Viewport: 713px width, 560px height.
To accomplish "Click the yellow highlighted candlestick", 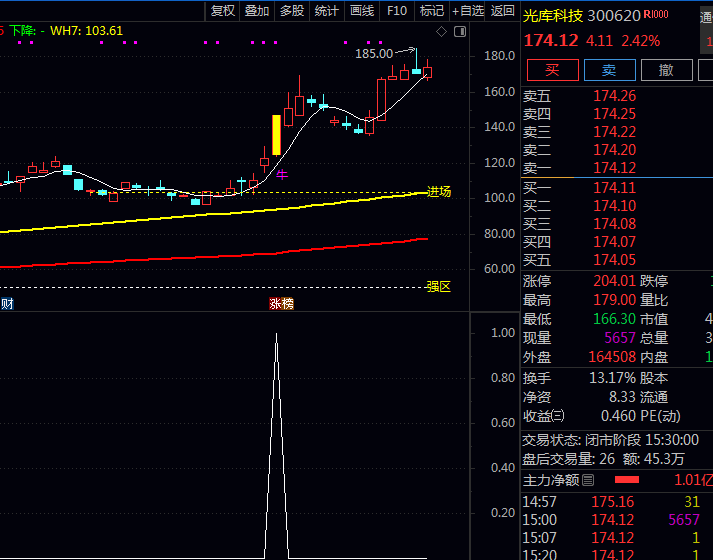I will (276, 135).
